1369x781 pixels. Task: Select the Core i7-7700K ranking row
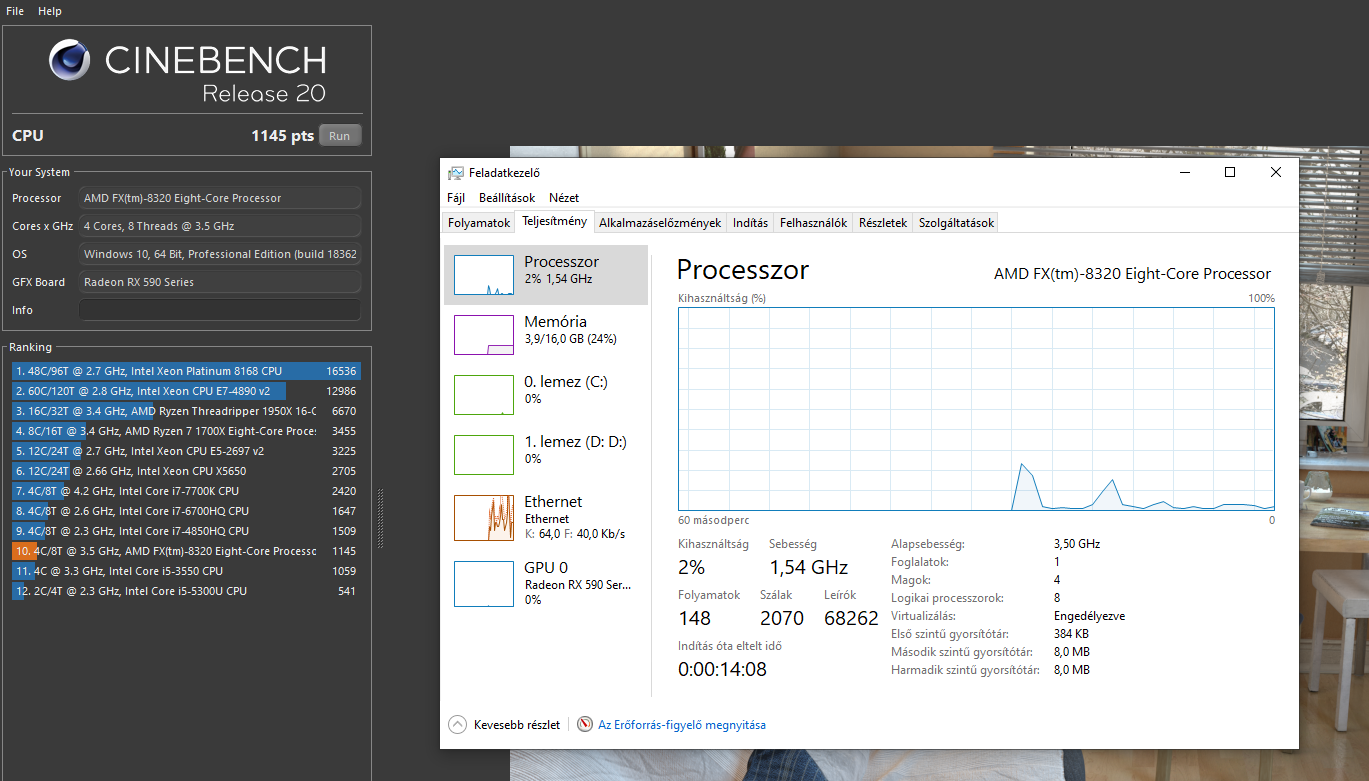(x=186, y=491)
